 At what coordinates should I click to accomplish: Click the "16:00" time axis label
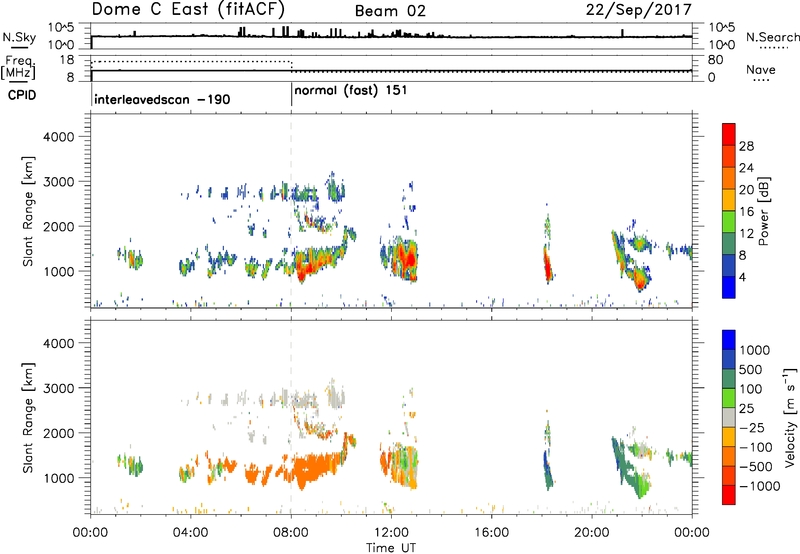pyautogui.click(x=491, y=532)
